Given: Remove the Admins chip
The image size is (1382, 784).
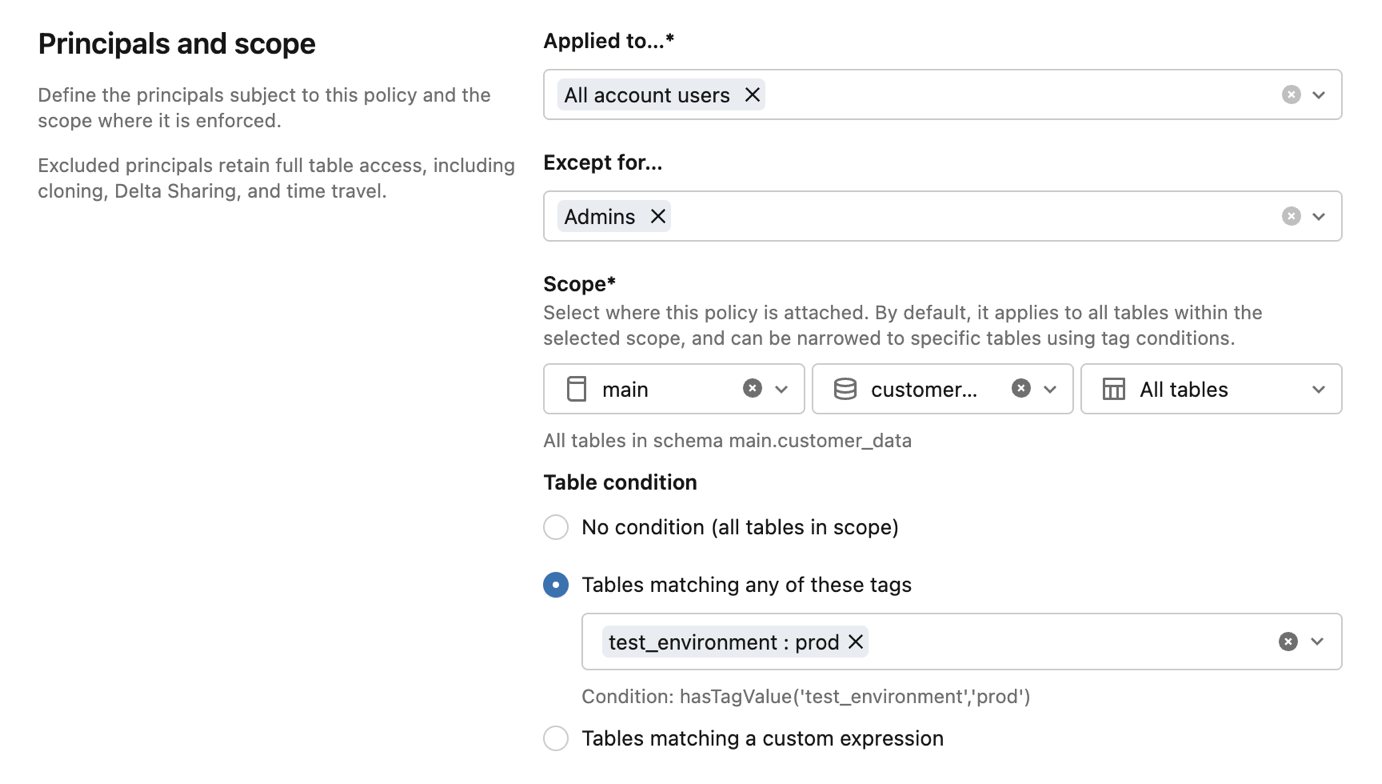Looking at the screenshot, I should click(658, 216).
